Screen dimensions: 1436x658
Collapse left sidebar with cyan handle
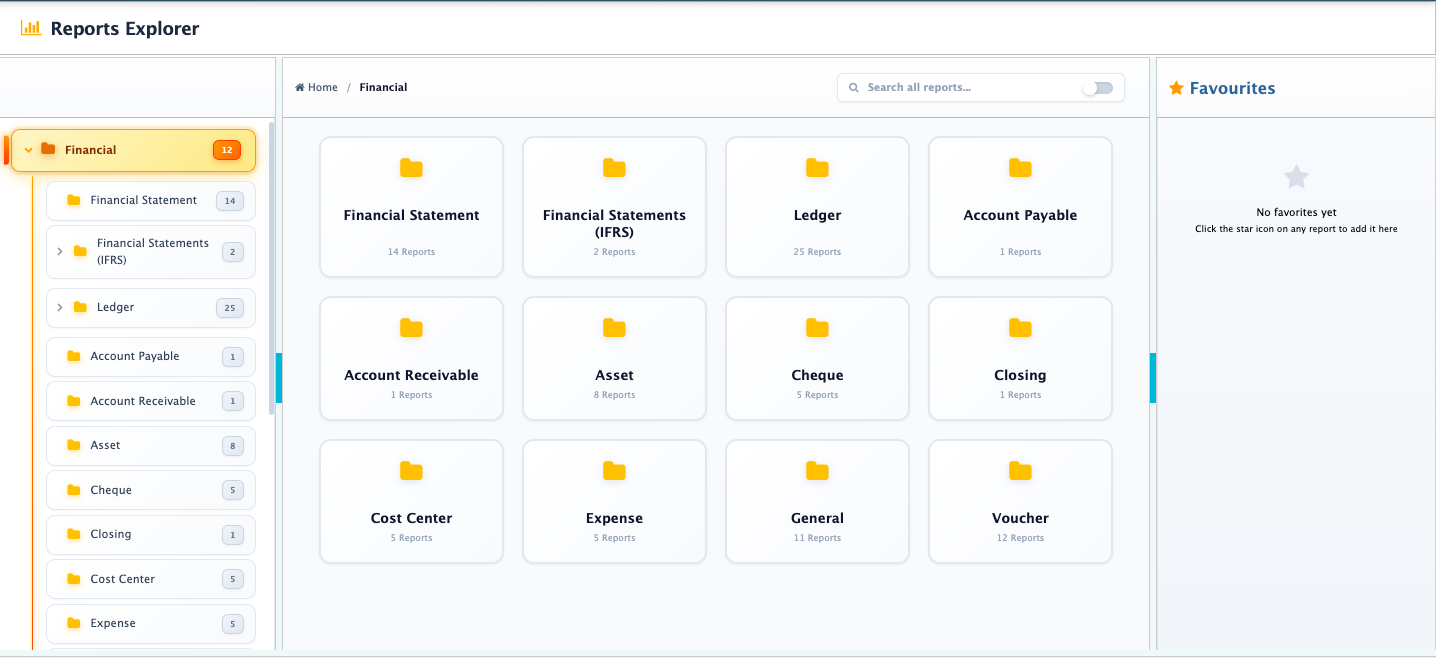click(279, 378)
